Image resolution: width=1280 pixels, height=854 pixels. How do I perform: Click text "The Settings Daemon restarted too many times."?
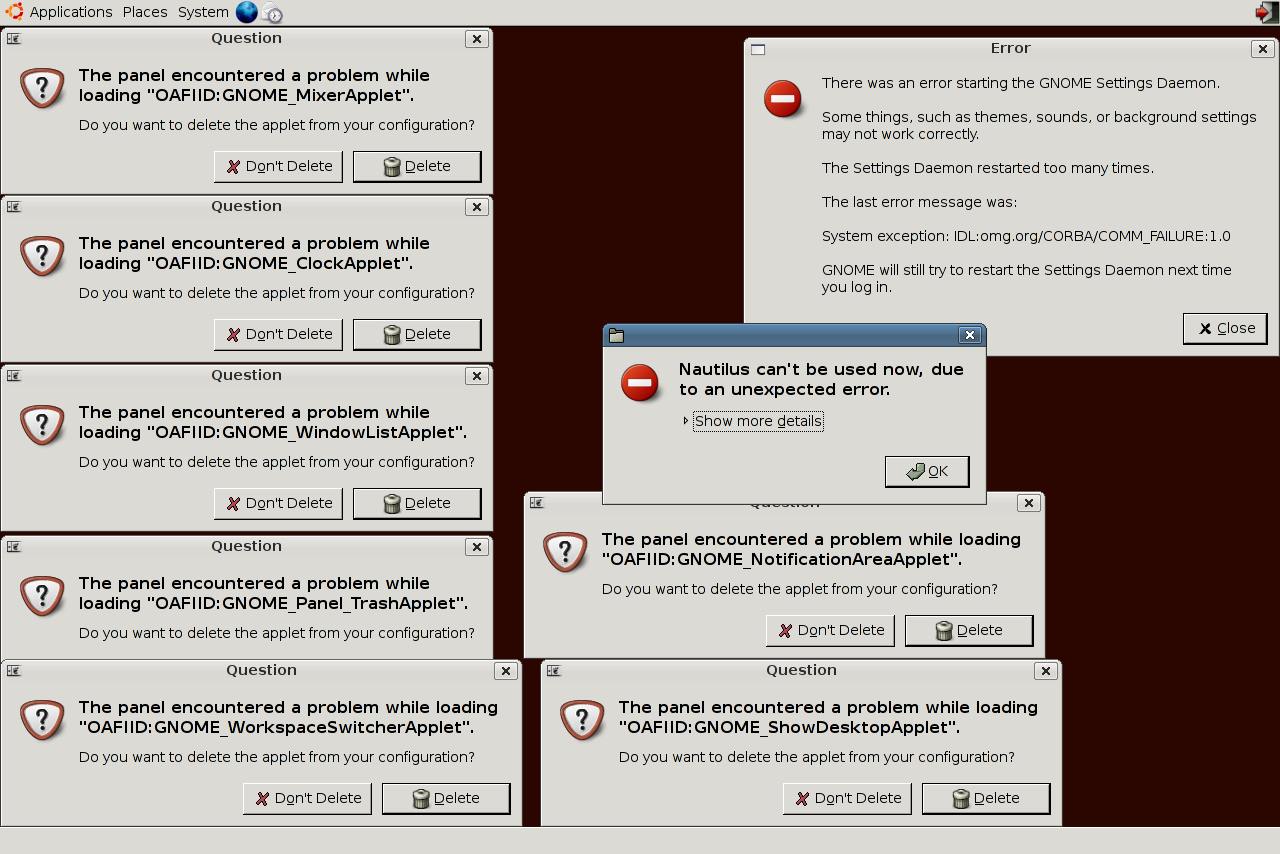(988, 168)
